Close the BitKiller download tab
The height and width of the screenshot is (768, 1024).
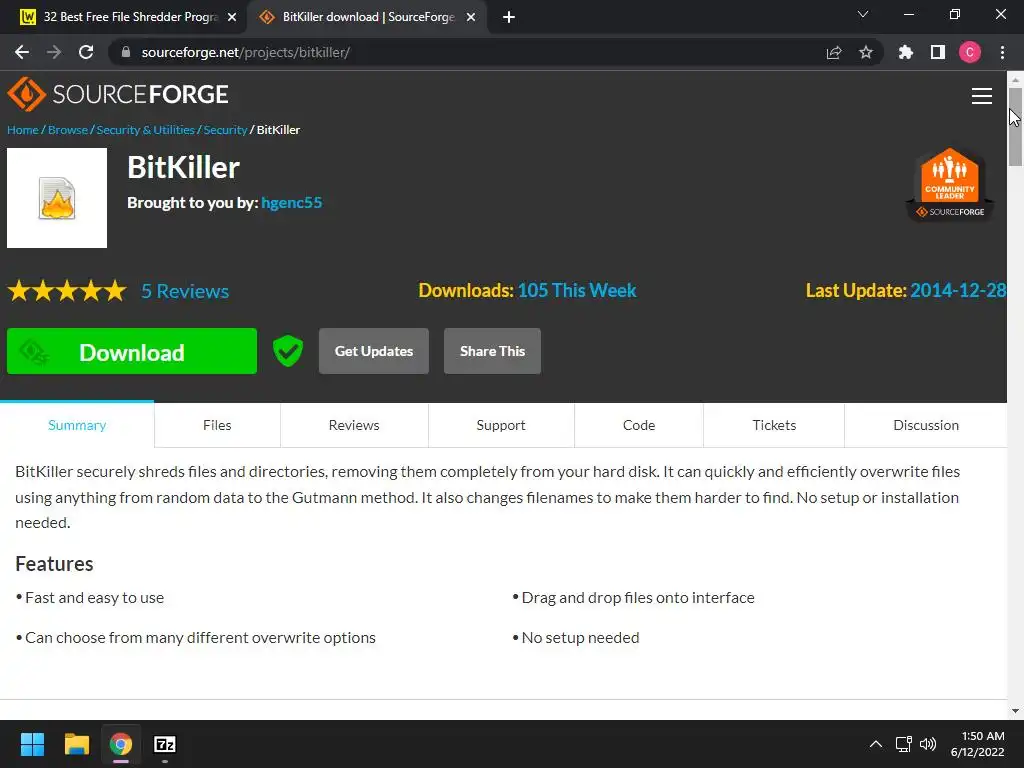point(471,17)
